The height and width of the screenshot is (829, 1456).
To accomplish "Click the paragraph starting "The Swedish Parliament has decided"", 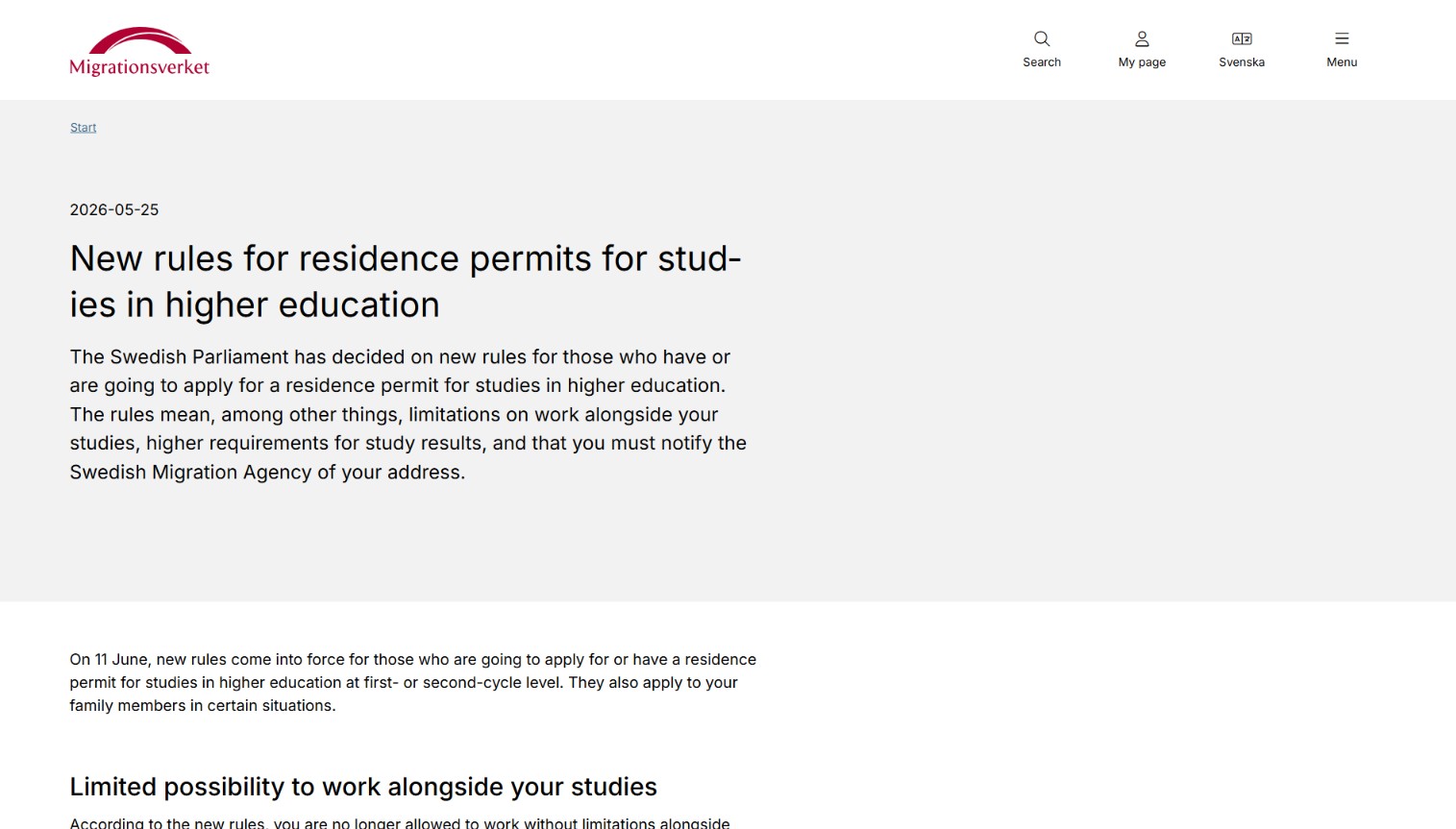I will click(x=408, y=415).
